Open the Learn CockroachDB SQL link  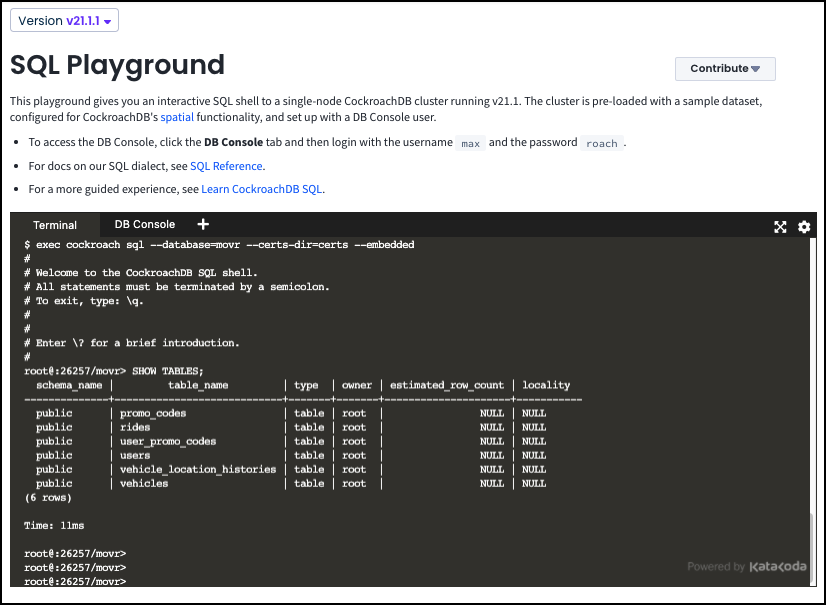click(x=262, y=189)
